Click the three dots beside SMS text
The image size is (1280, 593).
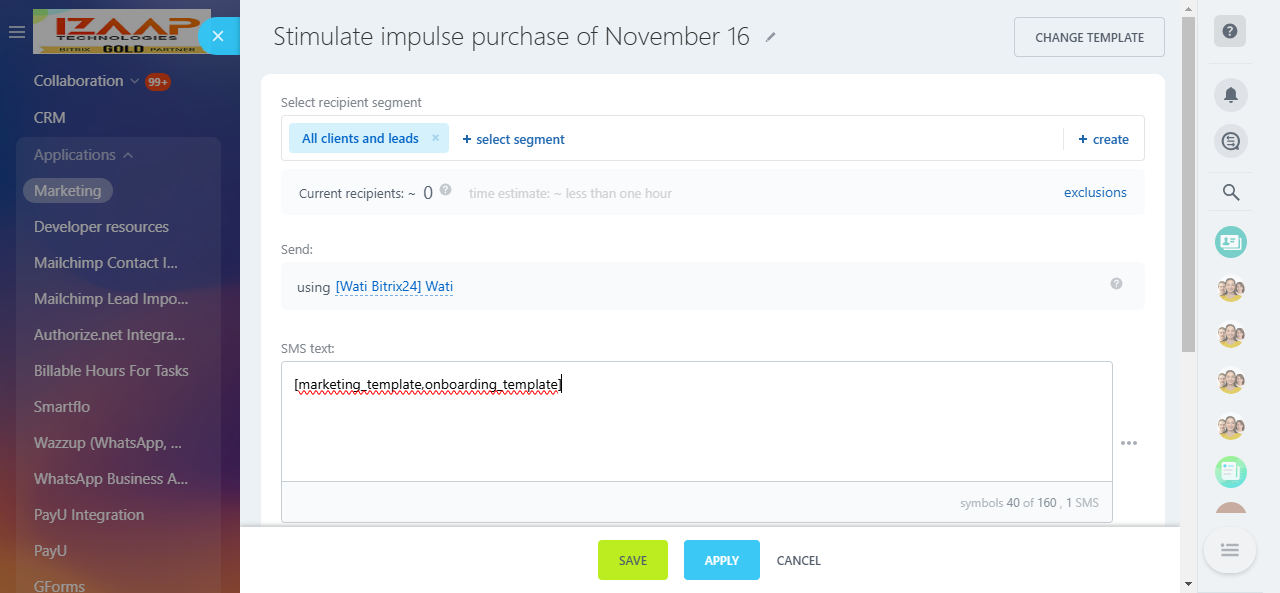pos(1129,443)
